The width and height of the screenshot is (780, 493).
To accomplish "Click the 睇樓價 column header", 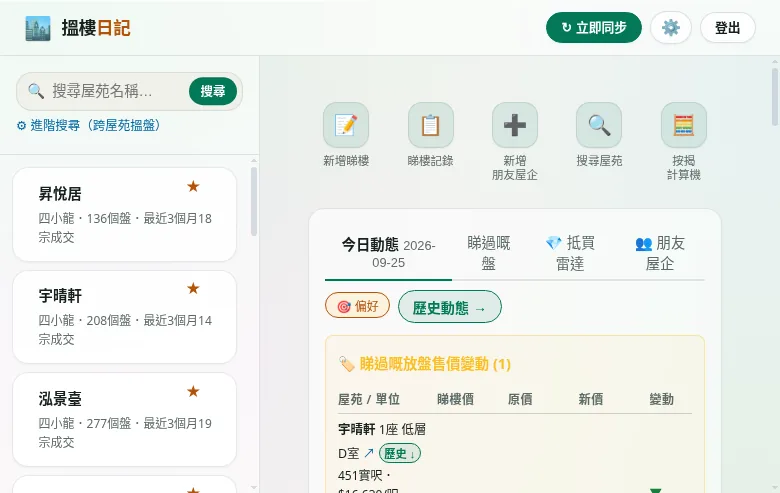I will (455, 399).
